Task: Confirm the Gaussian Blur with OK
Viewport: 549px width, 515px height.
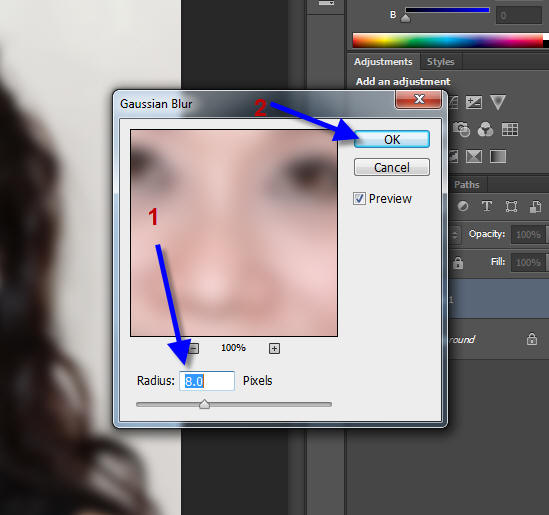Action: point(392,139)
